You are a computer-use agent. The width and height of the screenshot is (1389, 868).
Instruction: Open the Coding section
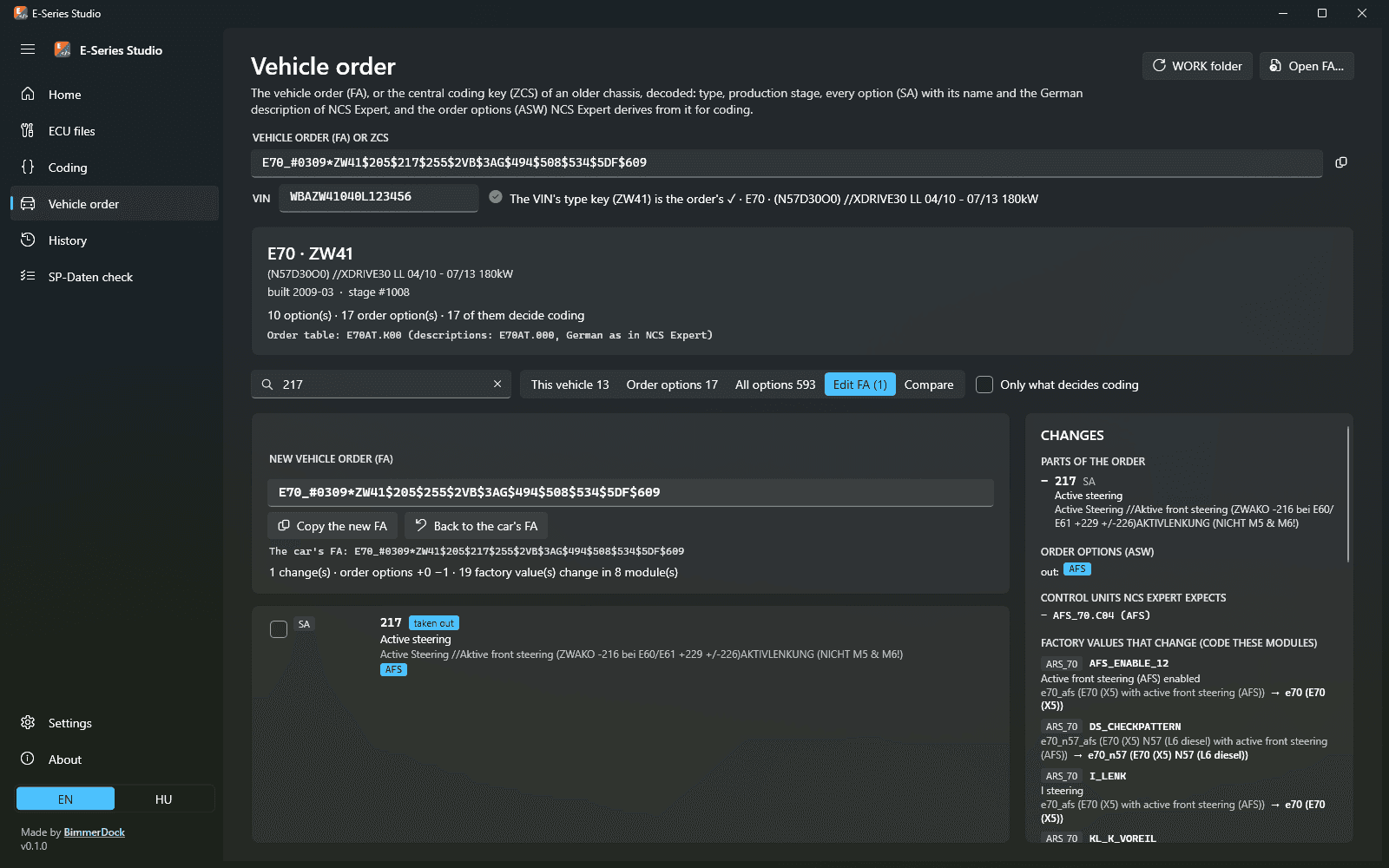tap(115, 168)
